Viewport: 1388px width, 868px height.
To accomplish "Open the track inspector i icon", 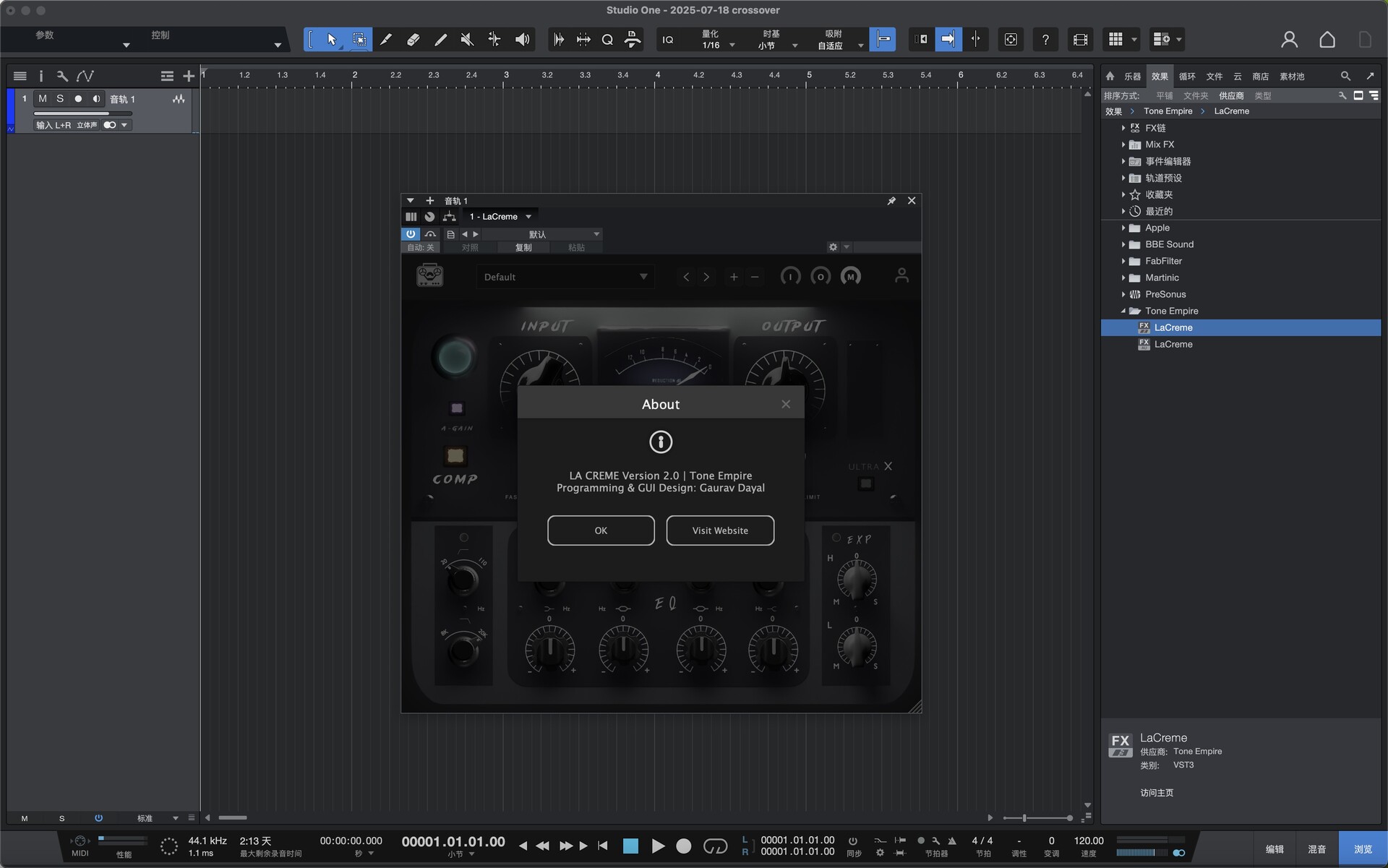I will tap(41, 76).
